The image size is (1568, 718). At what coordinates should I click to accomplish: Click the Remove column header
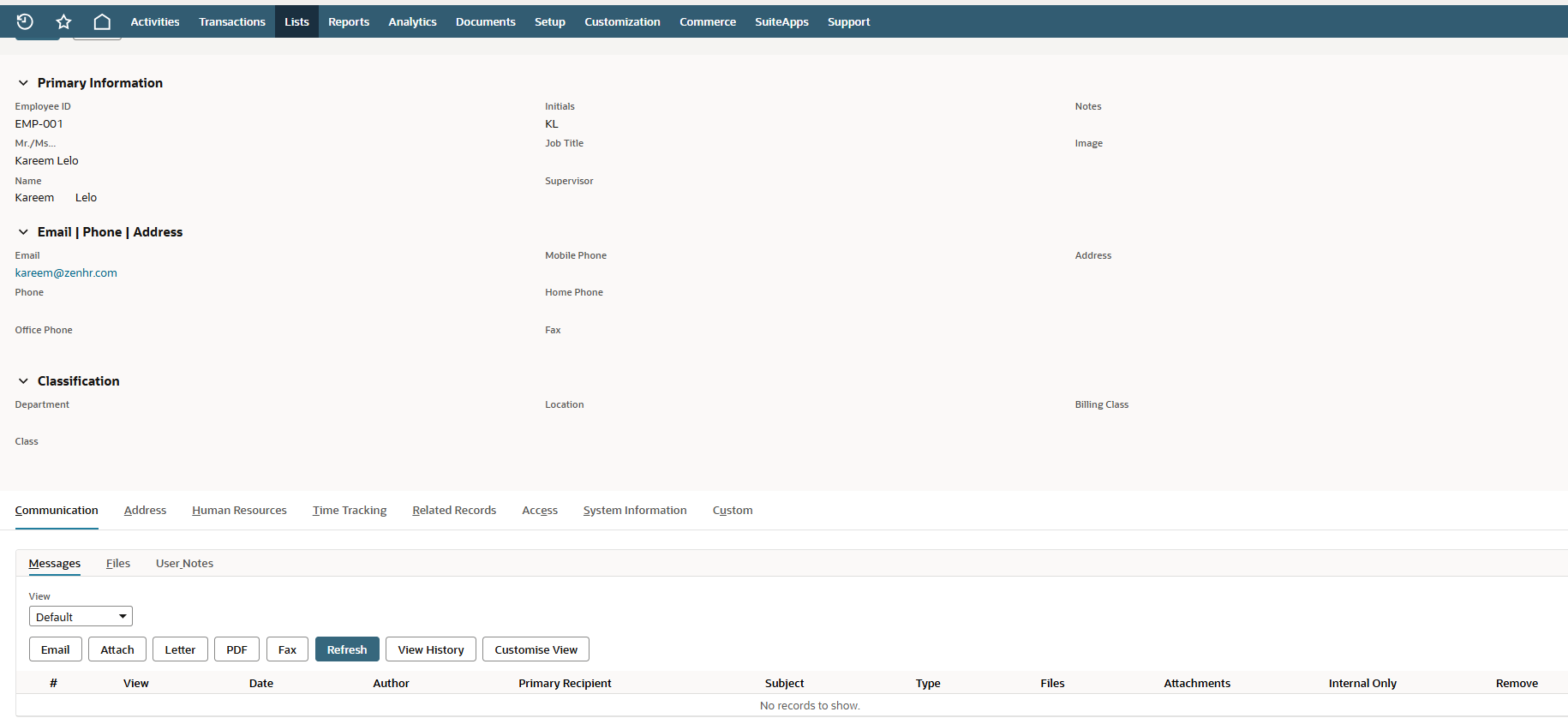point(1517,683)
